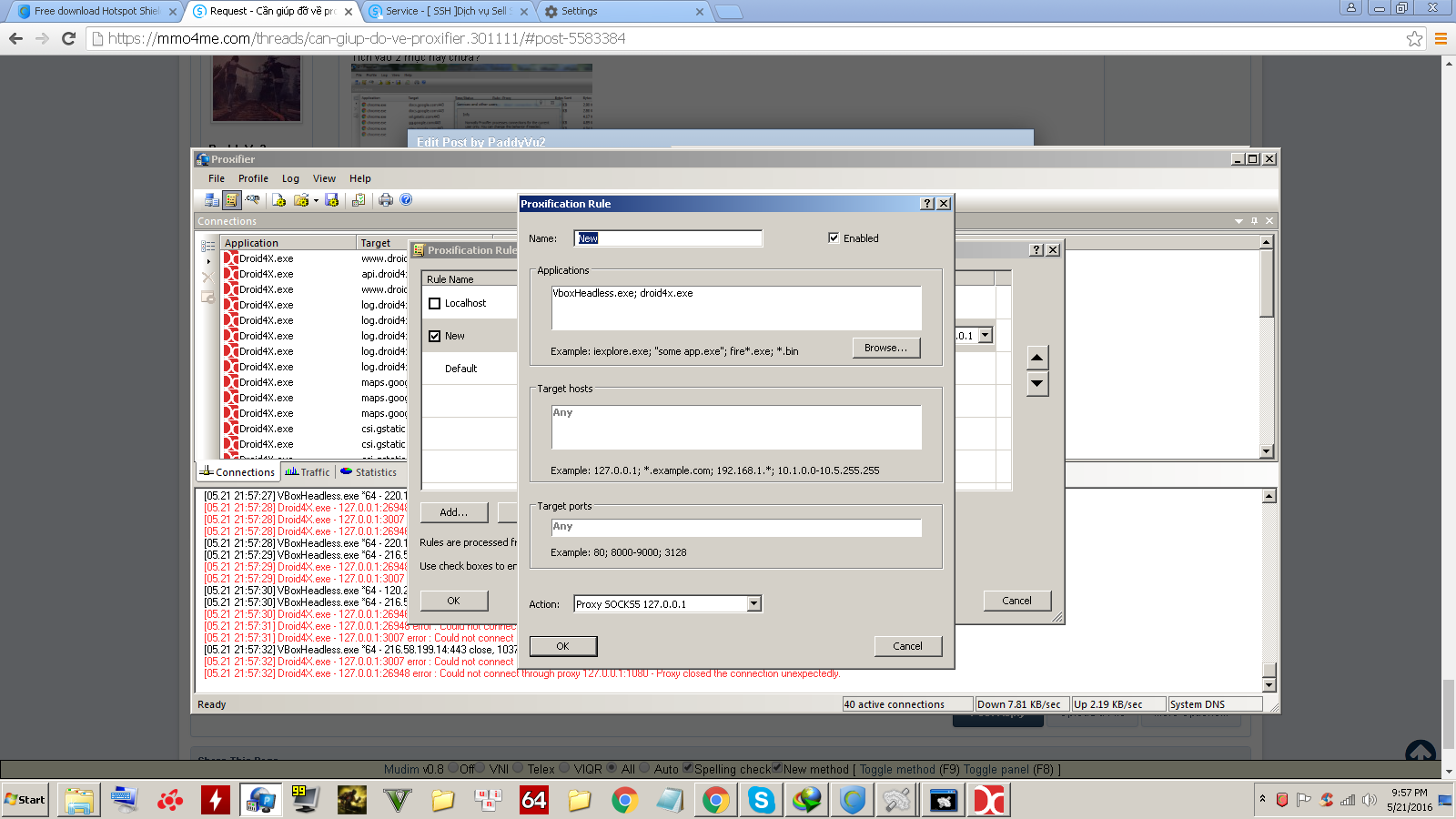The width and height of the screenshot is (1456, 819).
Task: Click the Save Profile disk icon
Action: click(x=331, y=200)
